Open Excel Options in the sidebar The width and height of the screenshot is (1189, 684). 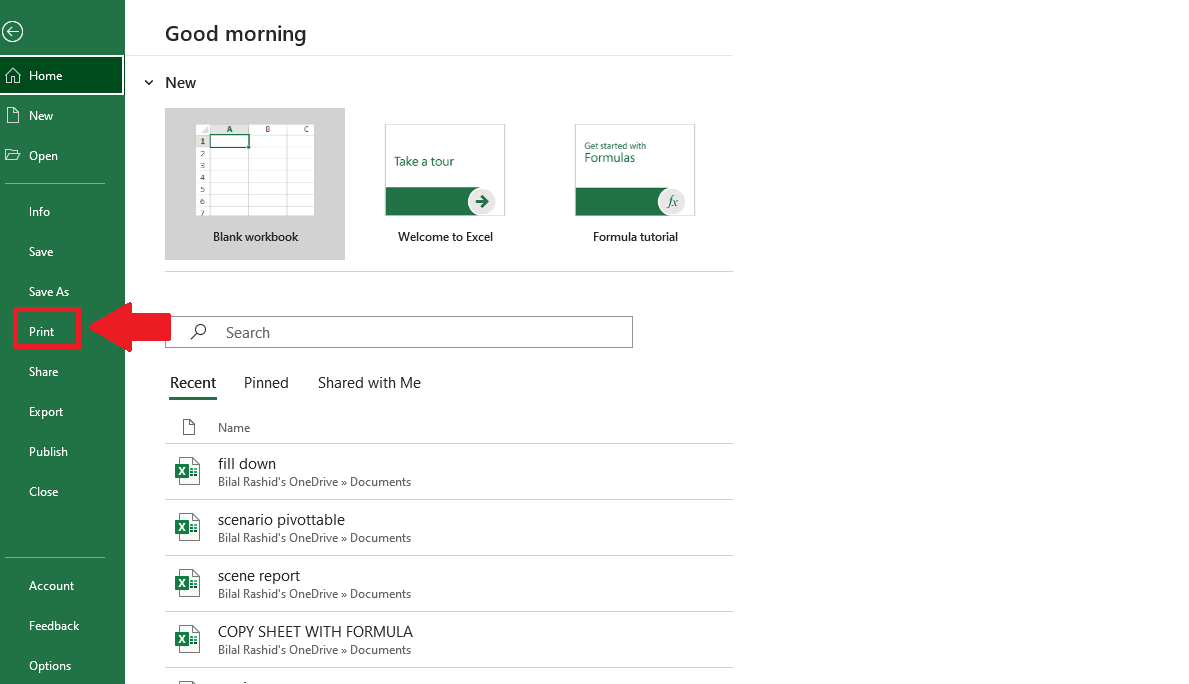50,666
